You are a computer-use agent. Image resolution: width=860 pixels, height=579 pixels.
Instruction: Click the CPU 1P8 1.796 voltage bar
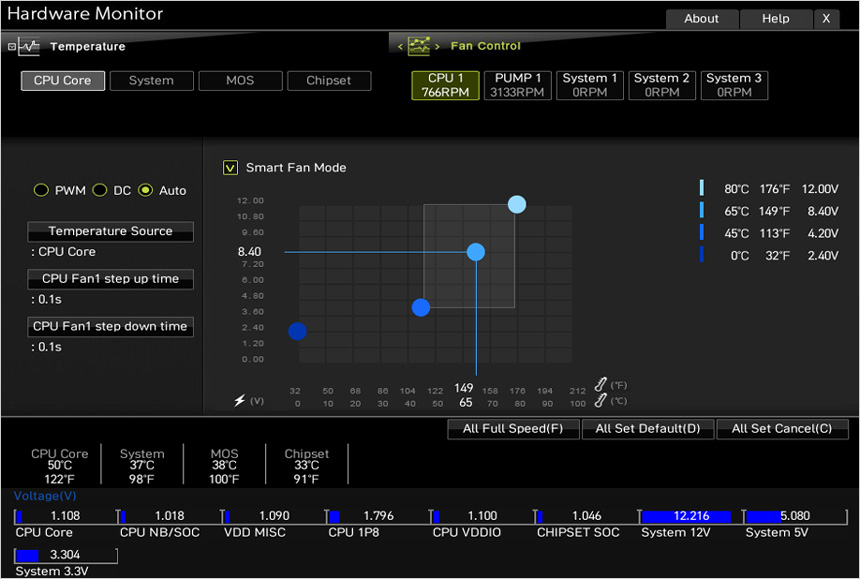pos(377,516)
